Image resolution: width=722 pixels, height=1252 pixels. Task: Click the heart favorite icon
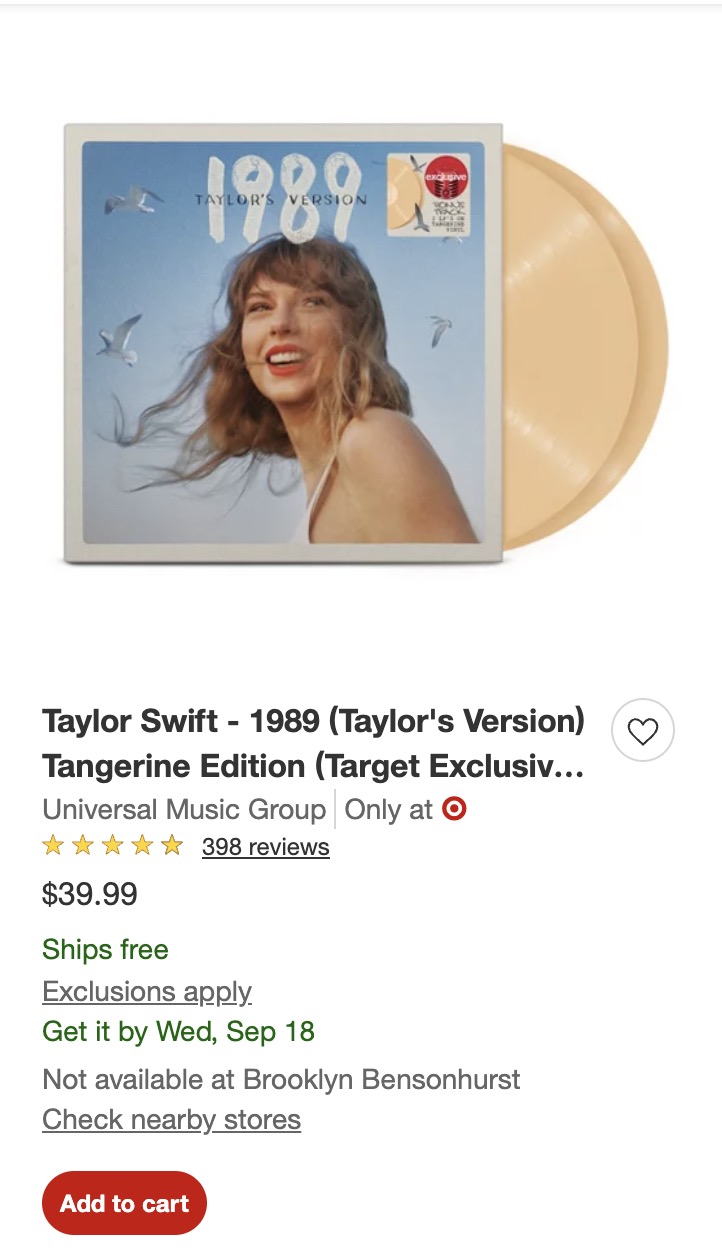point(642,731)
